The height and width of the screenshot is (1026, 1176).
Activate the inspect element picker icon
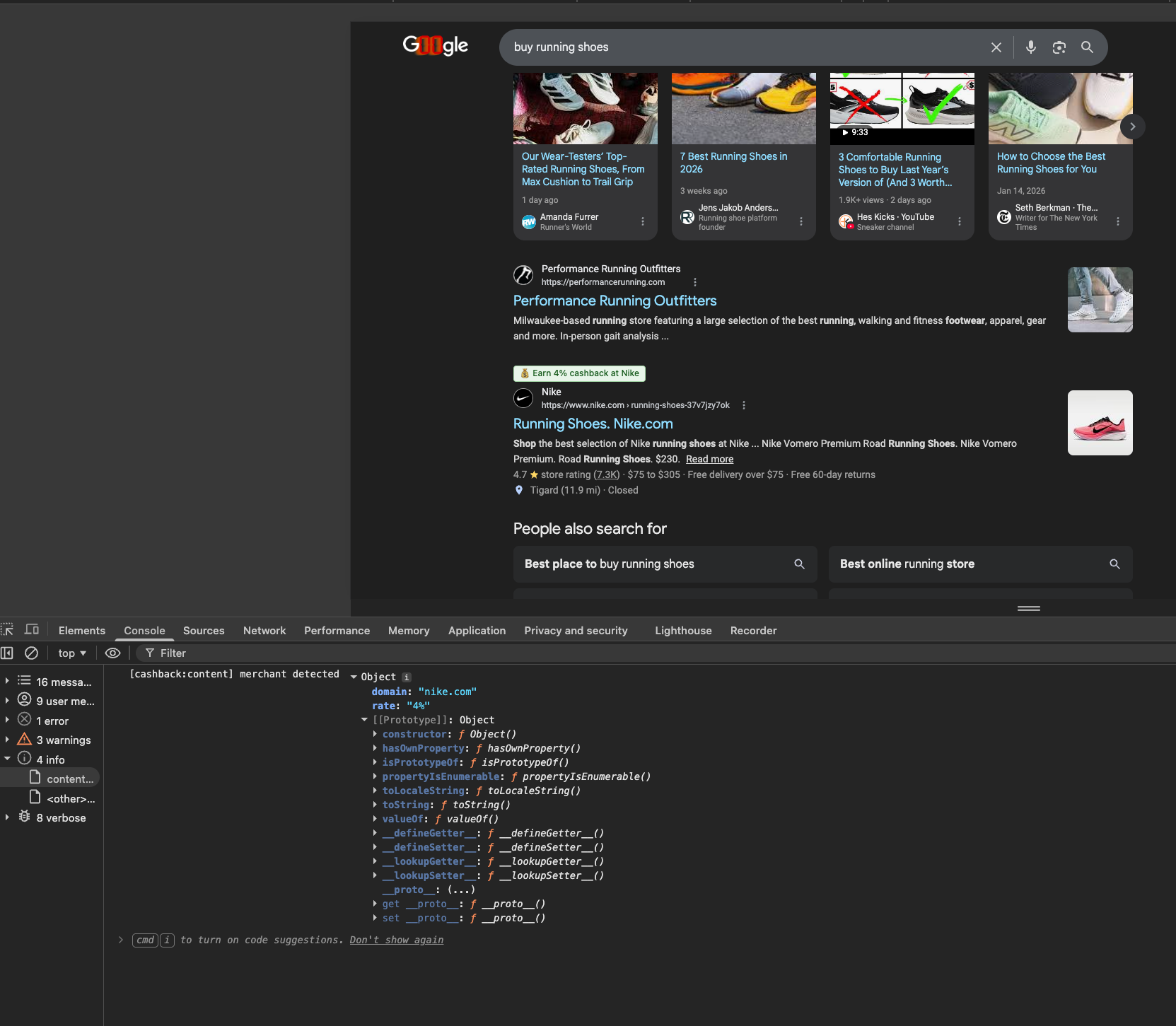[x=8, y=630]
